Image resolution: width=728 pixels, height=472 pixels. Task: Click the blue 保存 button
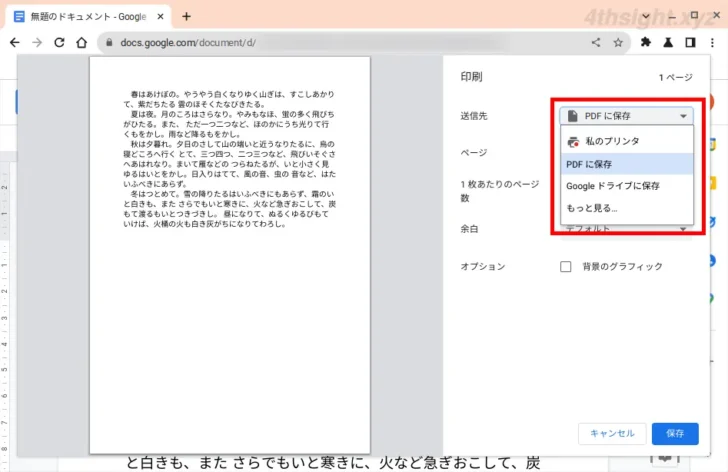click(675, 433)
